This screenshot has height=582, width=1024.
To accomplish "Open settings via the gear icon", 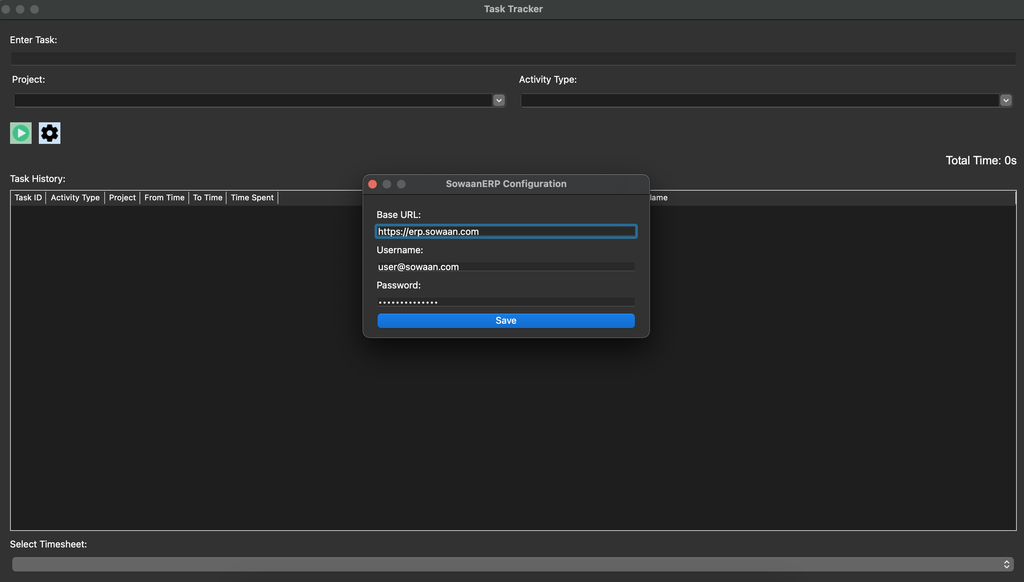I will coord(49,132).
